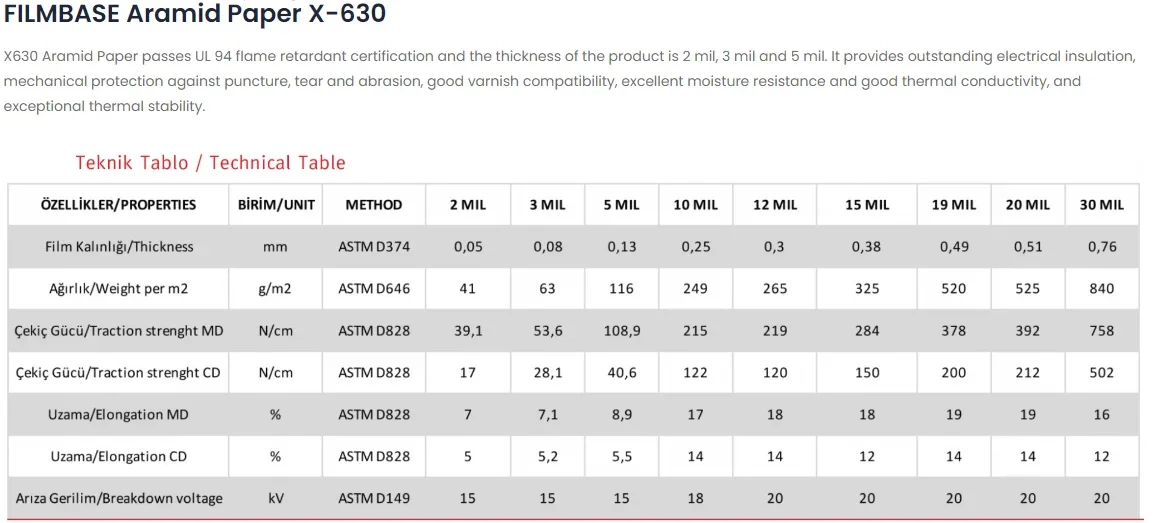1159x523 pixels.
Task: Select the BİRİM/UNIT column header
Action: [276, 205]
